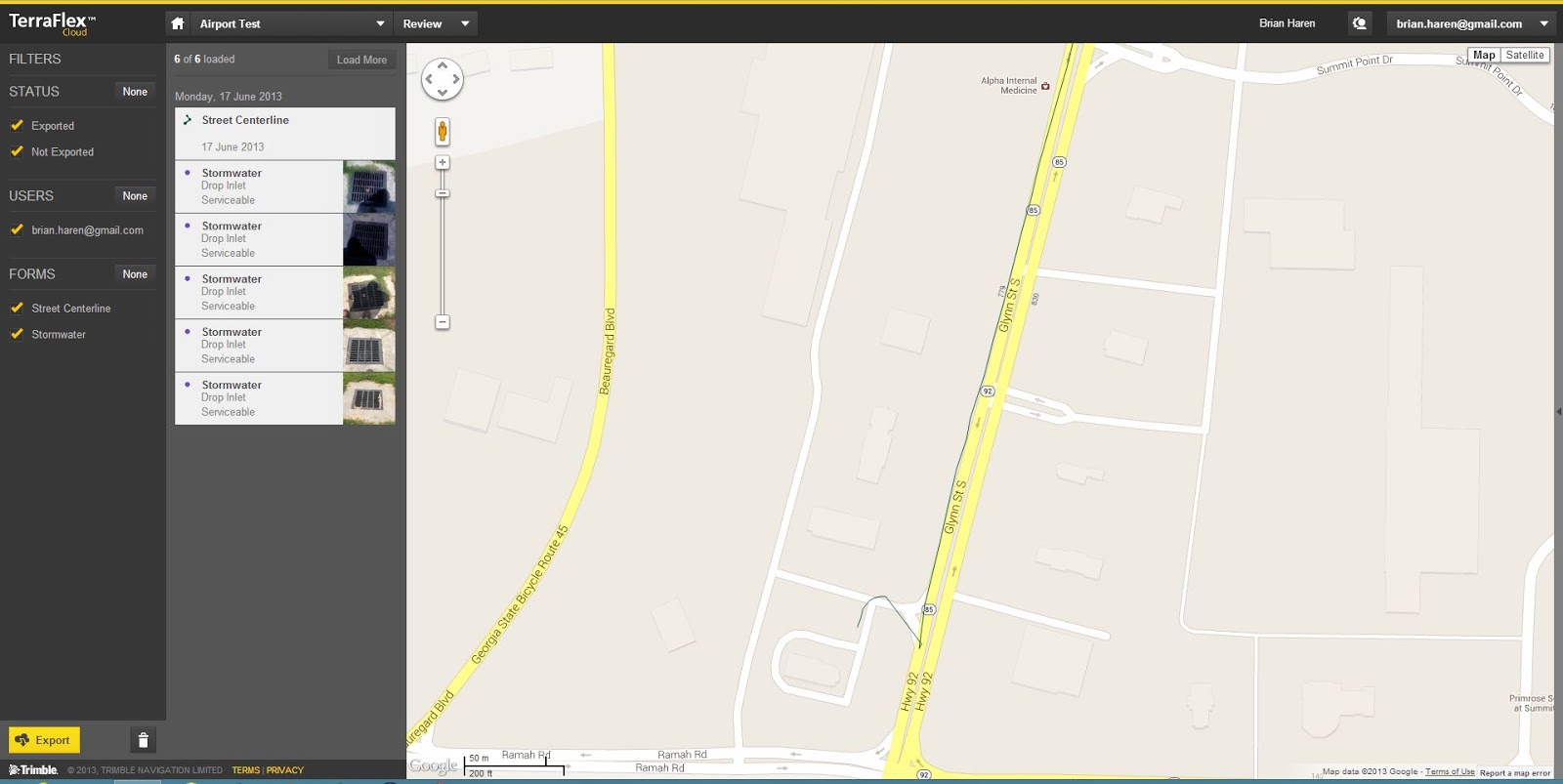
Task: Toggle the Not Exported status filter
Action: pos(17,151)
